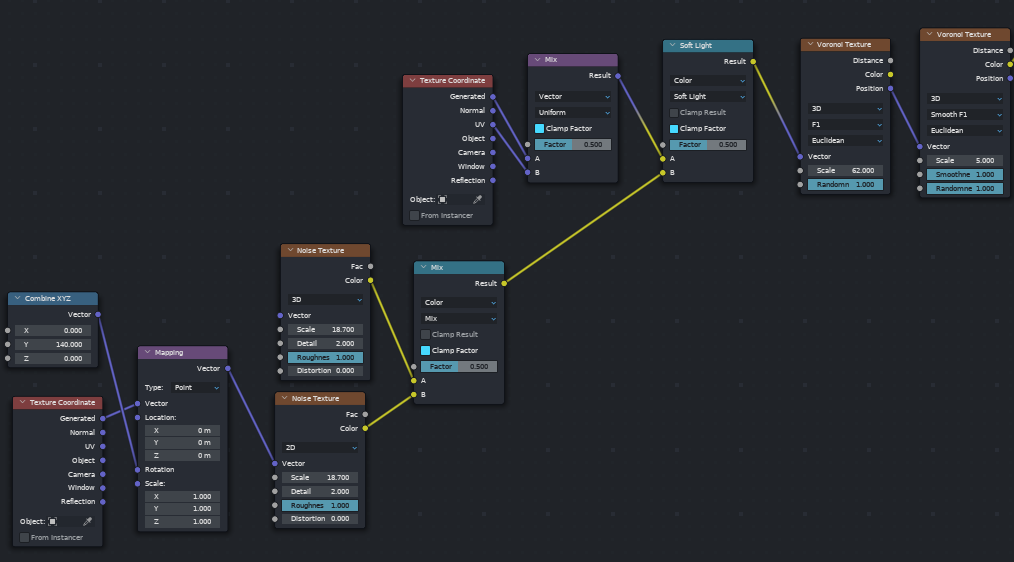Click Smooth F1 Voronoi Vector input socket
Viewport: 1014px width, 562px height.
coord(920,147)
